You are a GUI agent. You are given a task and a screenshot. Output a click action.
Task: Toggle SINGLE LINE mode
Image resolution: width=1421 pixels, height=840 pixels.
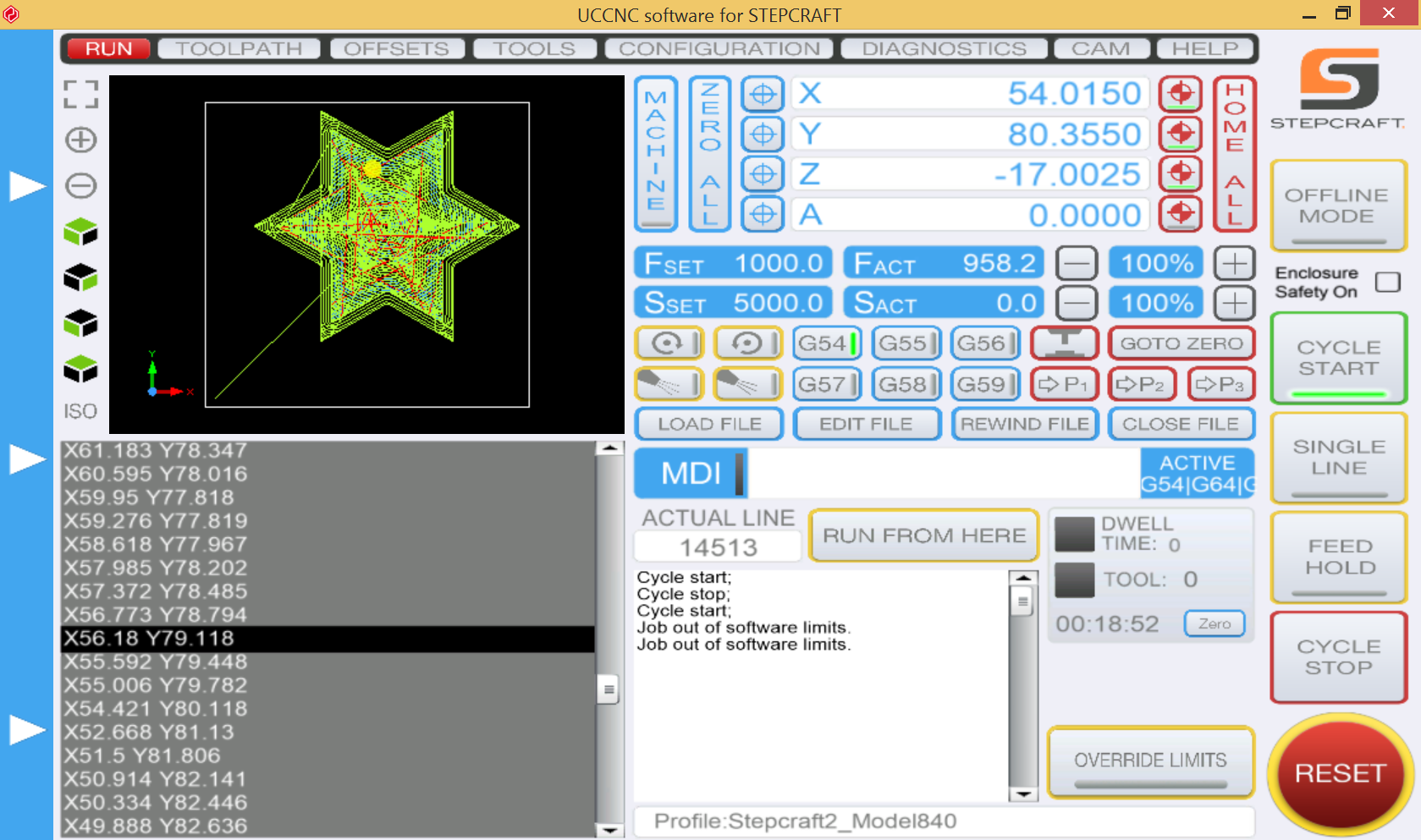(1339, 458)
